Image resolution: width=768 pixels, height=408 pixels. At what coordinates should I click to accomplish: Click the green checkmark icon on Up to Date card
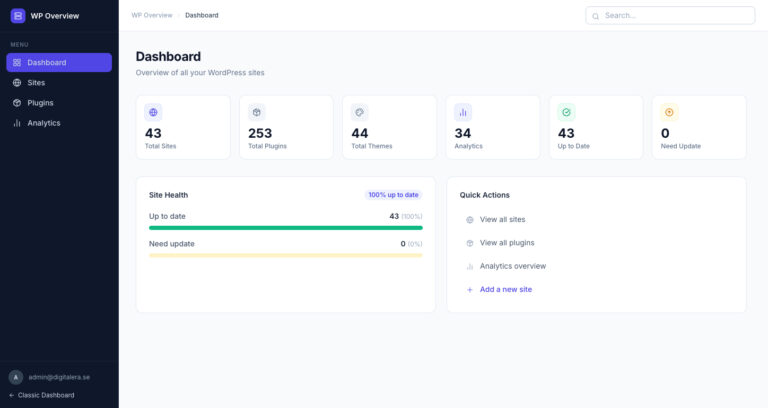566,113
